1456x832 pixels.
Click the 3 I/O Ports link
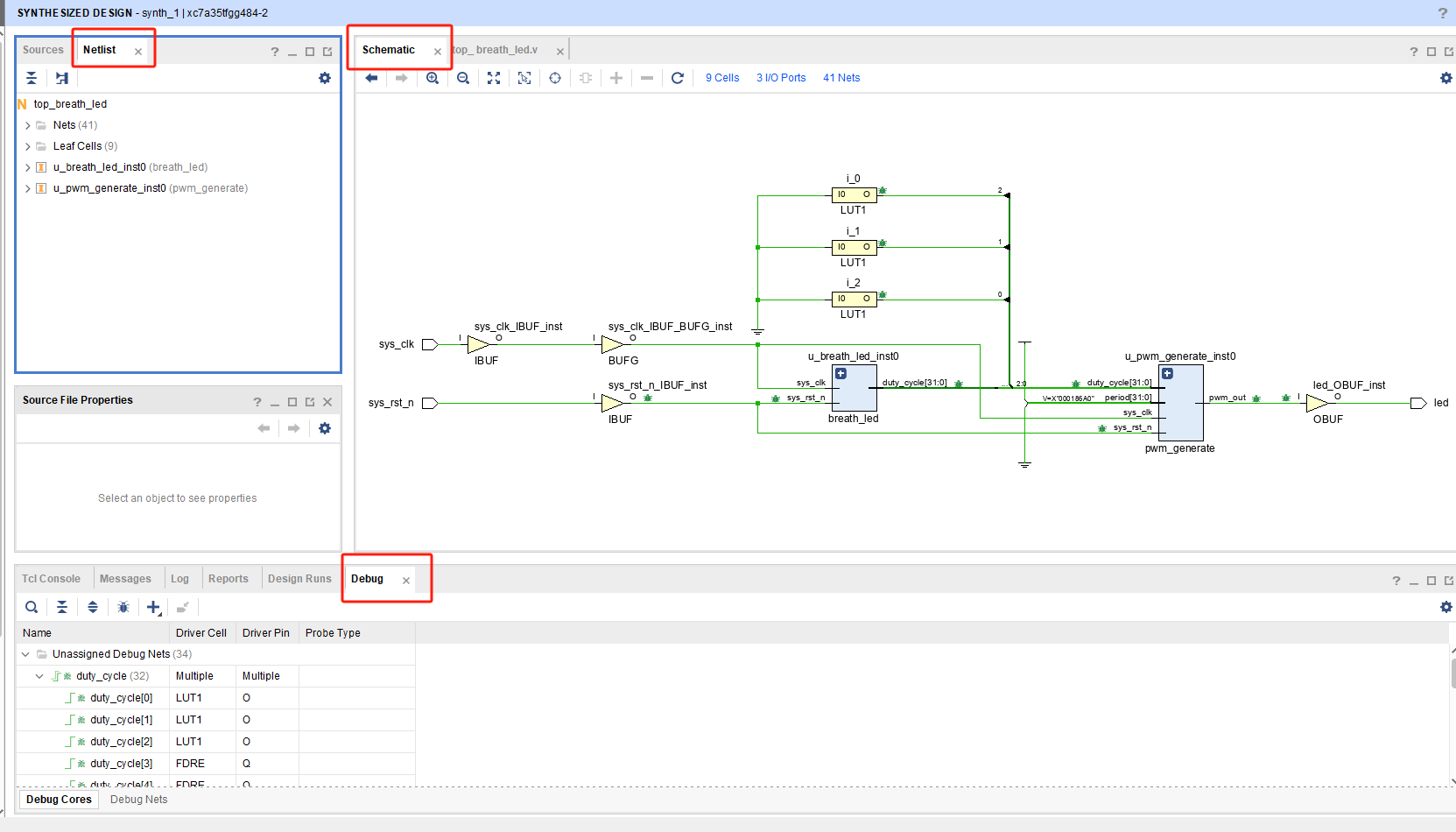coord(781,78)
